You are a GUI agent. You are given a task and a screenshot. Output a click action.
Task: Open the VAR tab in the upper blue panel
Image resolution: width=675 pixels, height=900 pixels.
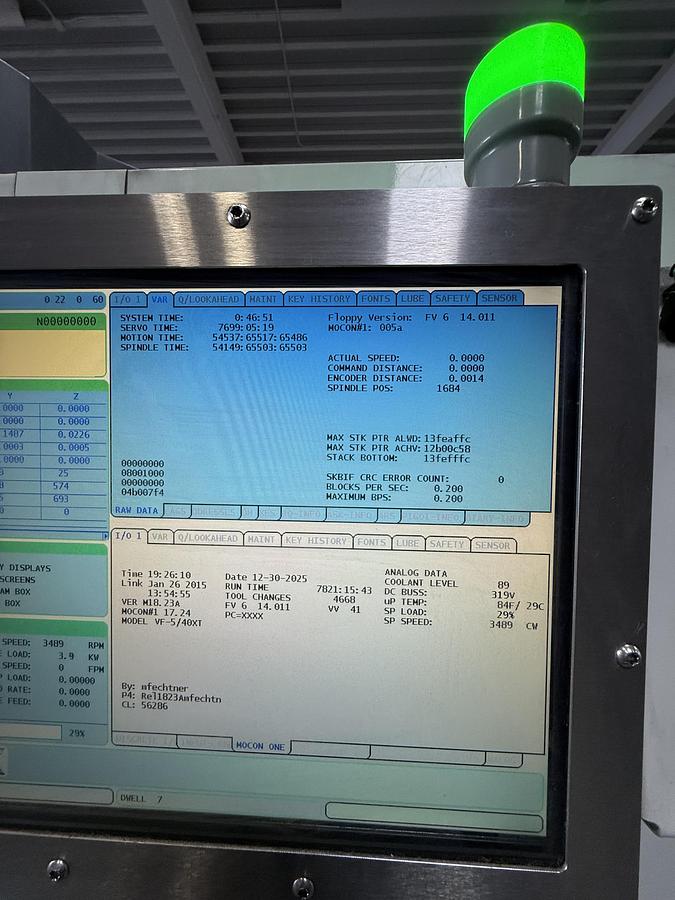pyautogui.click(x=160, y=300)
